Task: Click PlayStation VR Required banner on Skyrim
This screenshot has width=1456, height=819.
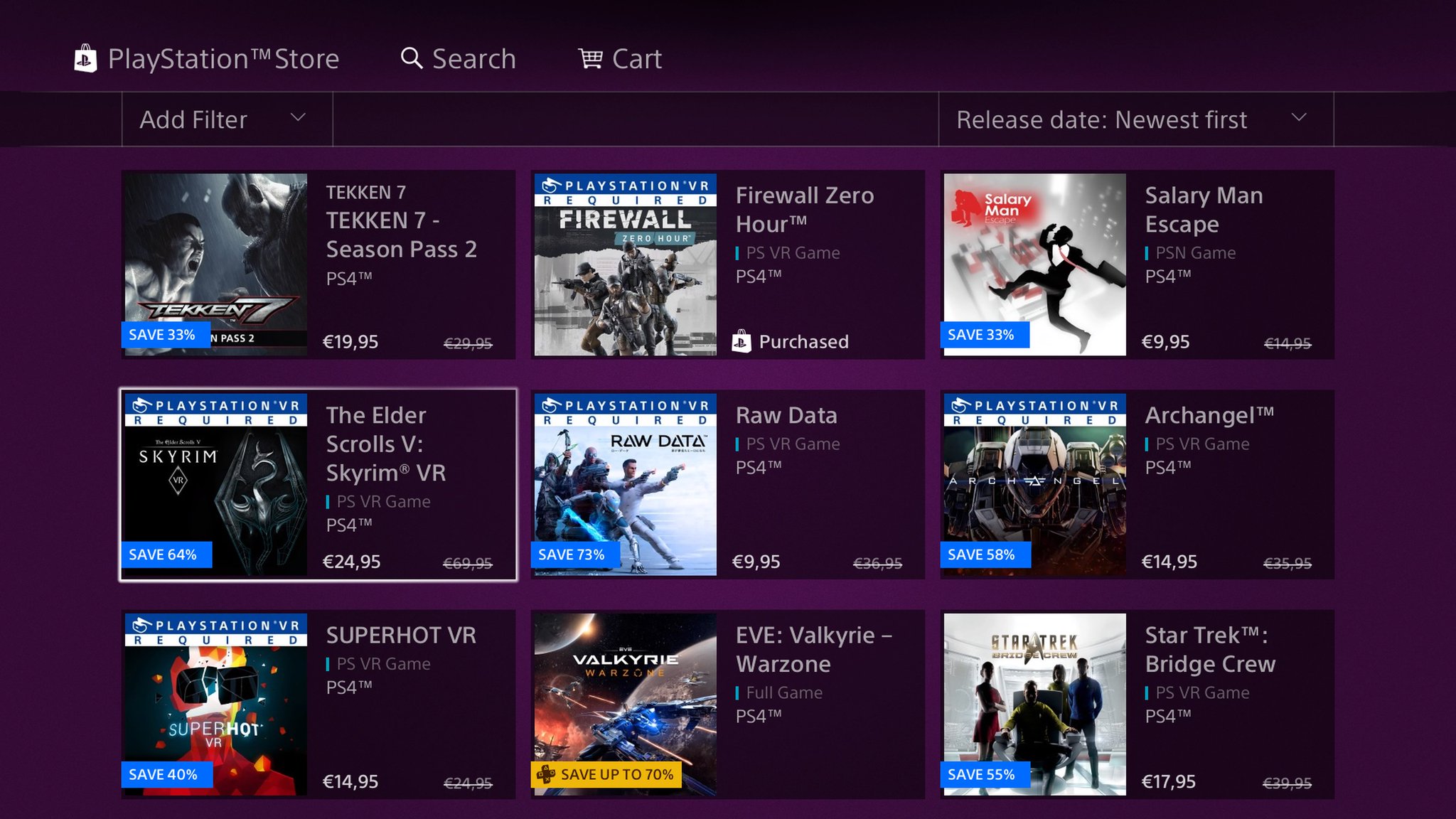Action: (x=216, y=411)
